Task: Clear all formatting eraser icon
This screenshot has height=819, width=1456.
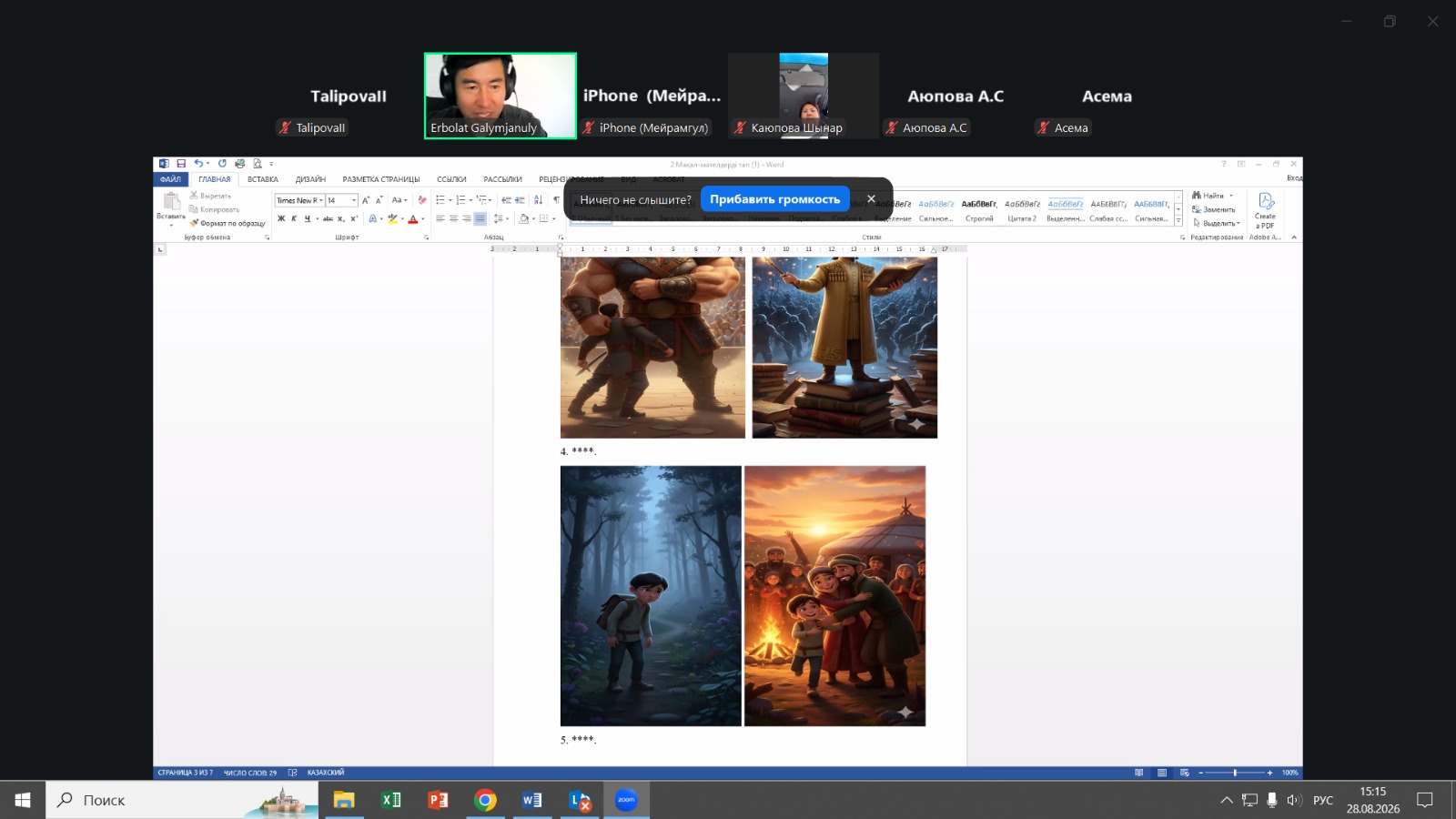Action: click(421, 200)
